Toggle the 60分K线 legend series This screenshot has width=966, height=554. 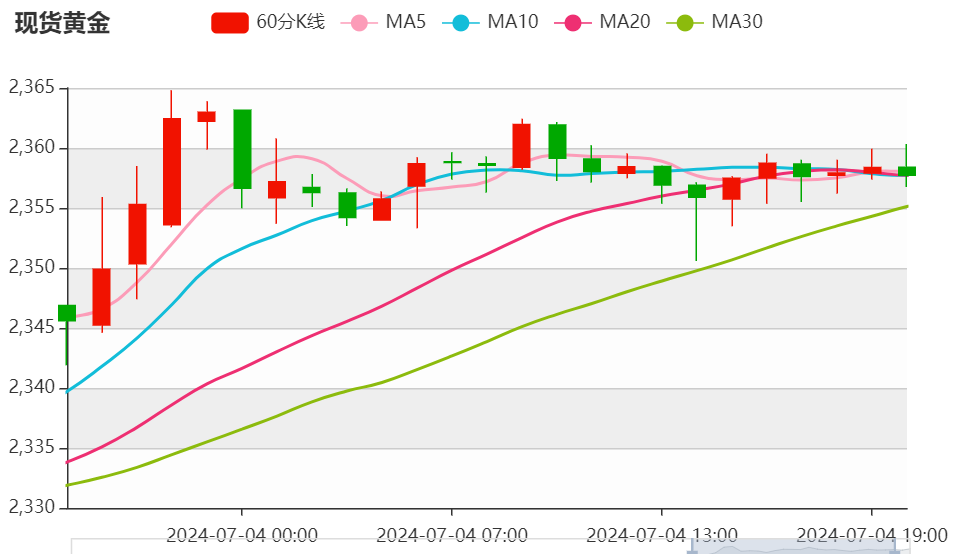pyautogui.click(x=268, y=23)
